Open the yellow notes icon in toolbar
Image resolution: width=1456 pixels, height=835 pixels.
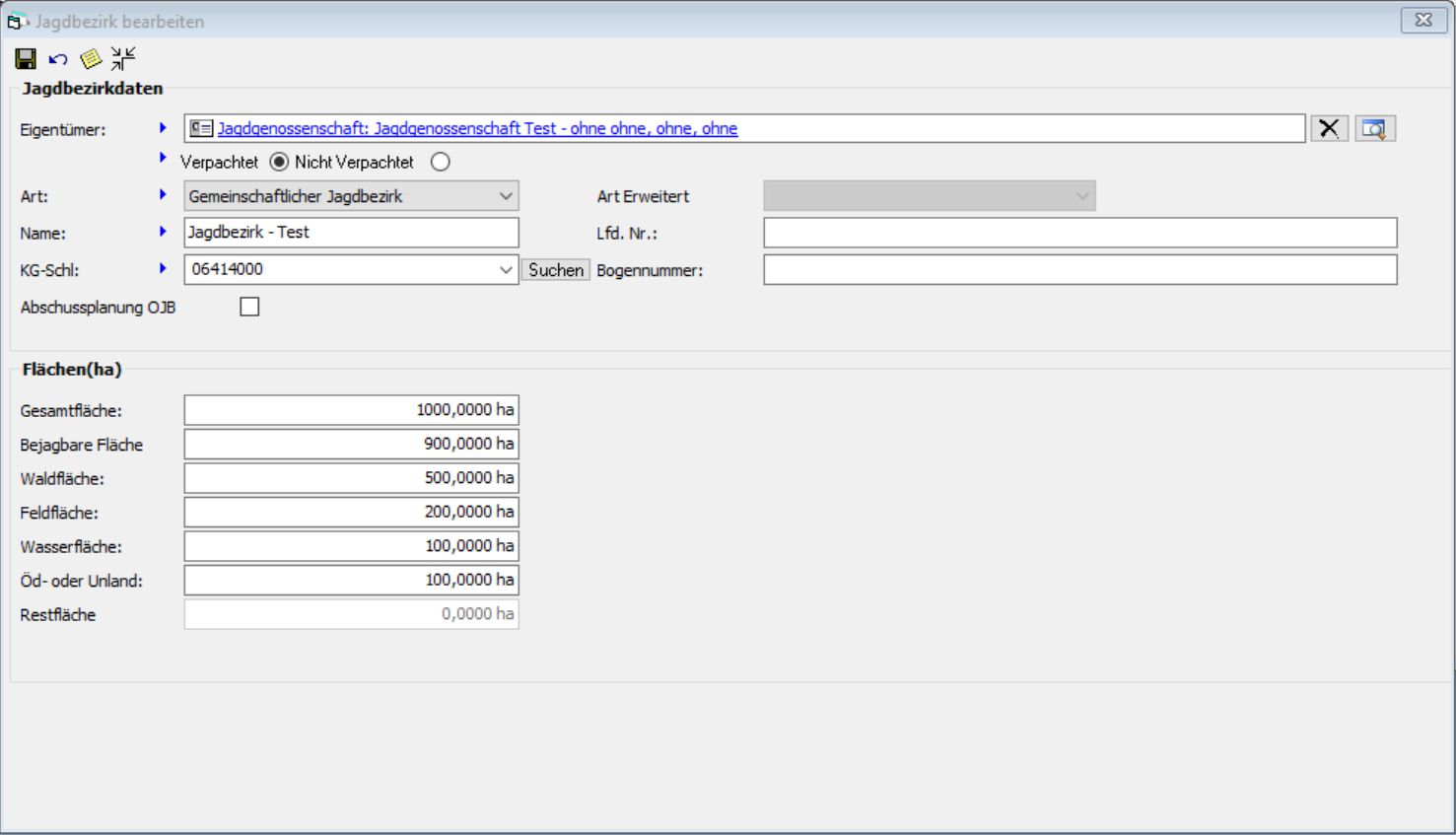coord(91,59)
